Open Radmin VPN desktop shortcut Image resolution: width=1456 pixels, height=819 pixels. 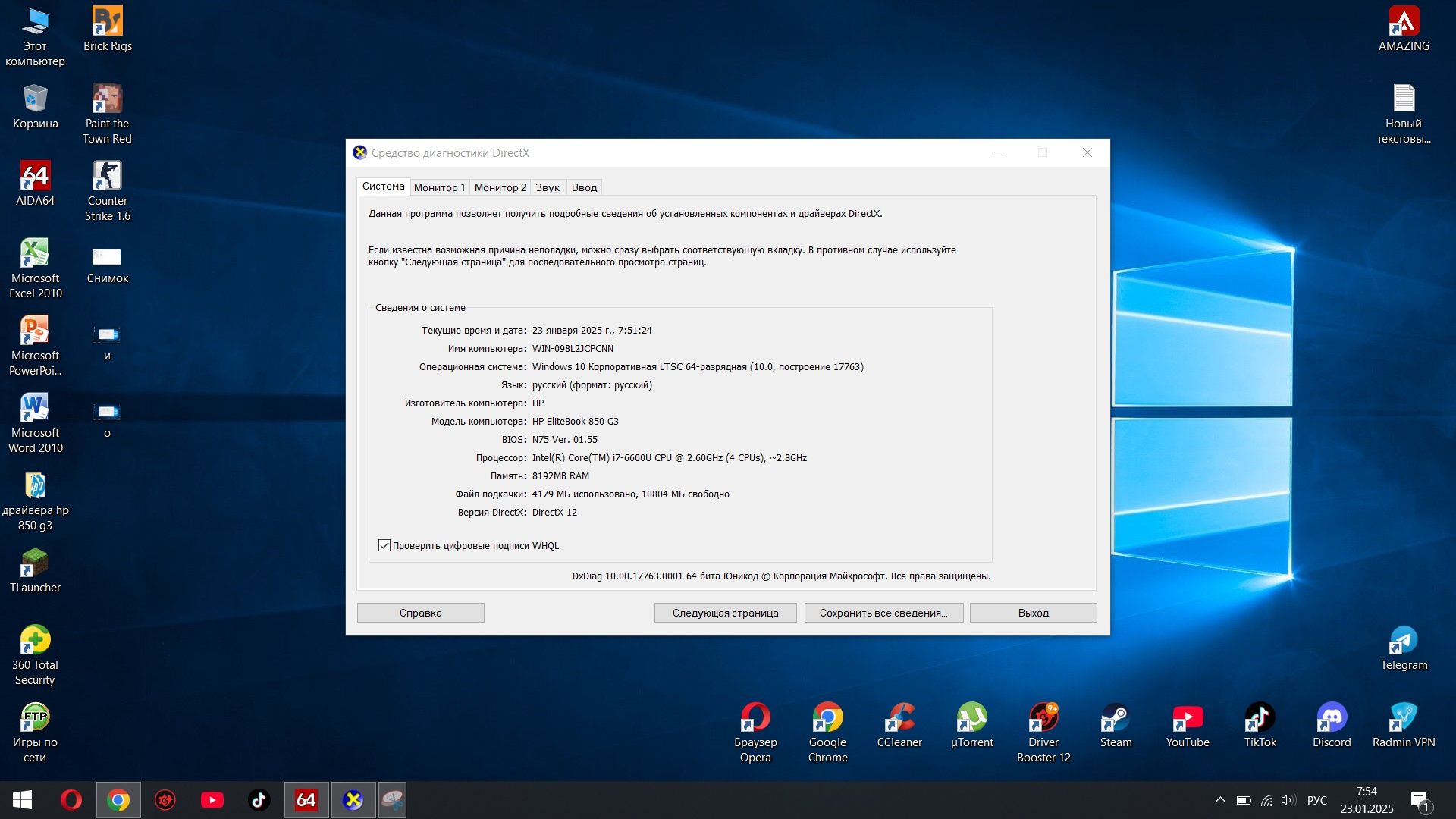[x=1404, y=726]
